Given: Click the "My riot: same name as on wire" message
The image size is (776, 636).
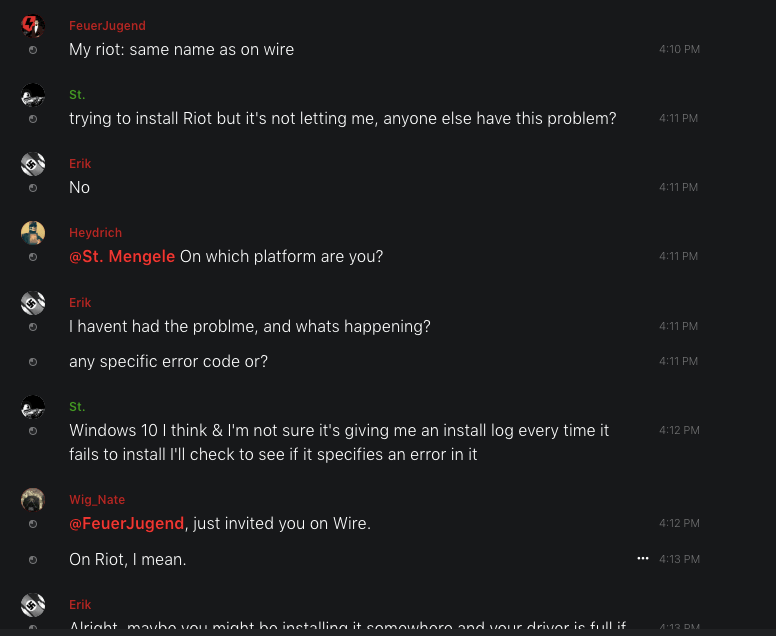Looking at the screenshot, I should [181, 49].
